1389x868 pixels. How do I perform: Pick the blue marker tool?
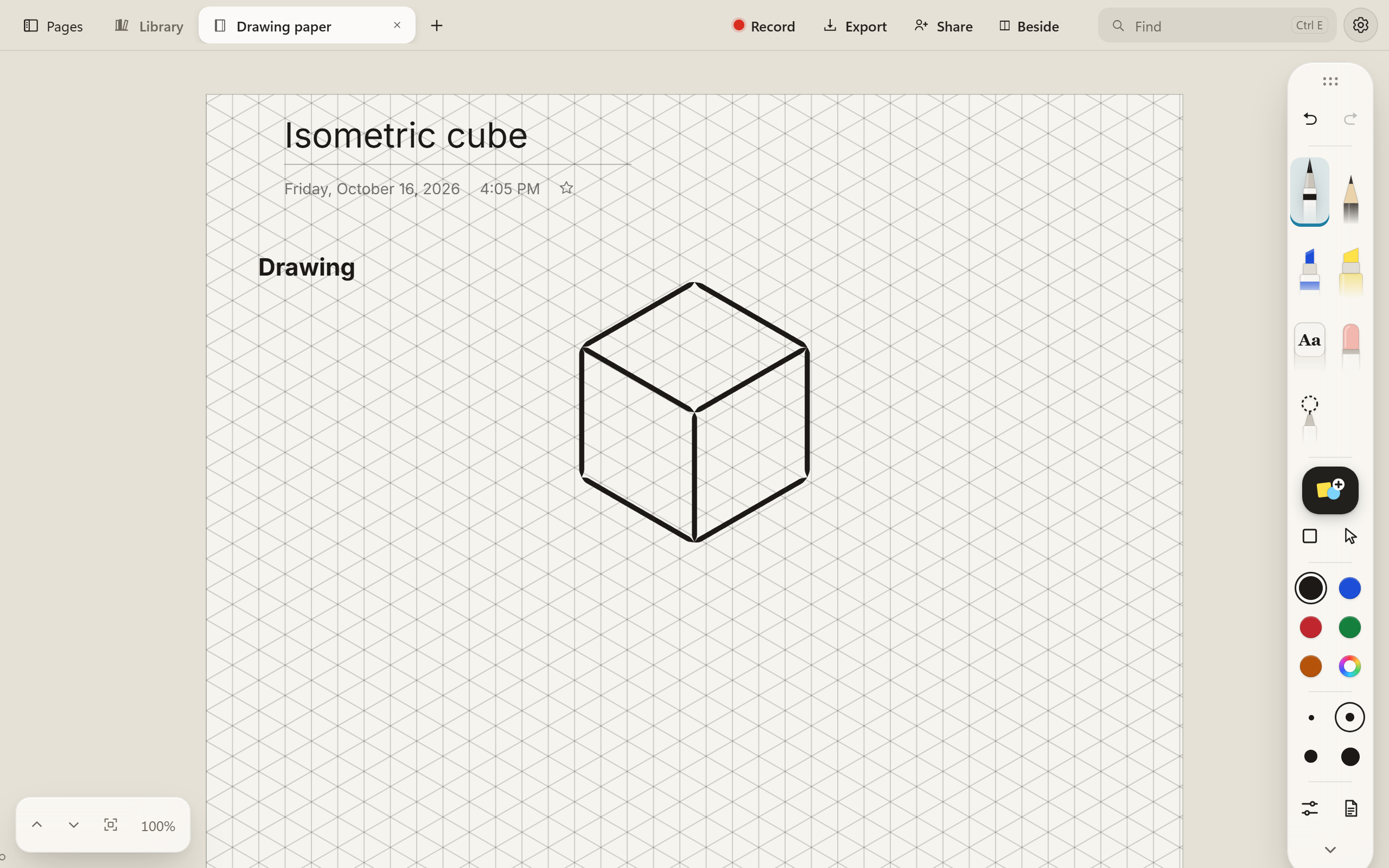click(x=1309, y=273)
